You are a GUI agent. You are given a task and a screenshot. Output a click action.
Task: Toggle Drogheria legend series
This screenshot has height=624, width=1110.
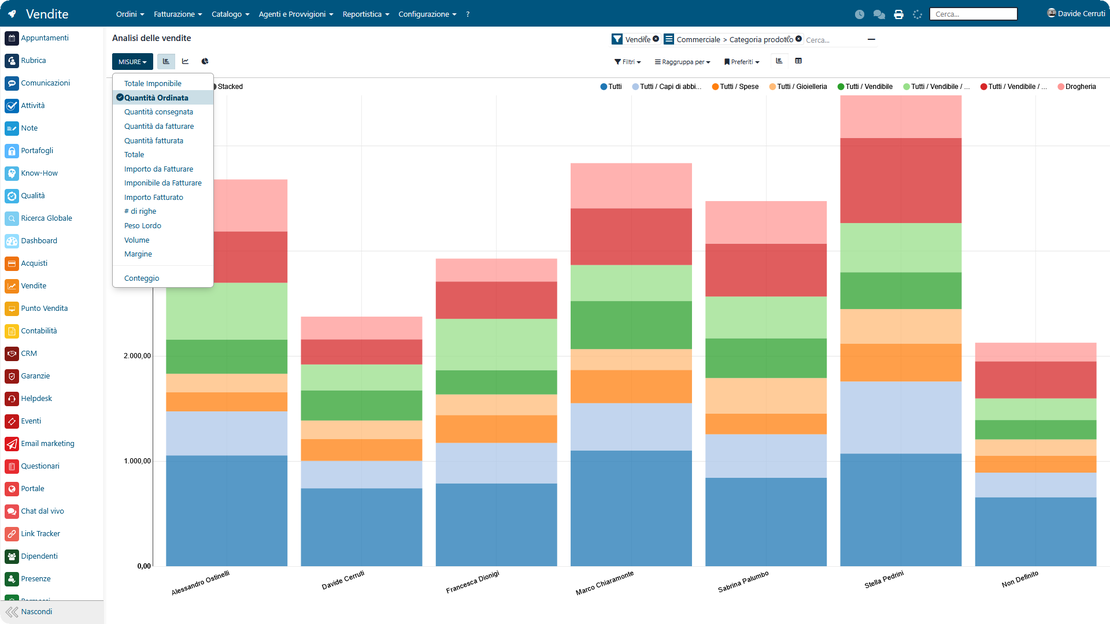pyautogui.click(x=1077, y=86)
